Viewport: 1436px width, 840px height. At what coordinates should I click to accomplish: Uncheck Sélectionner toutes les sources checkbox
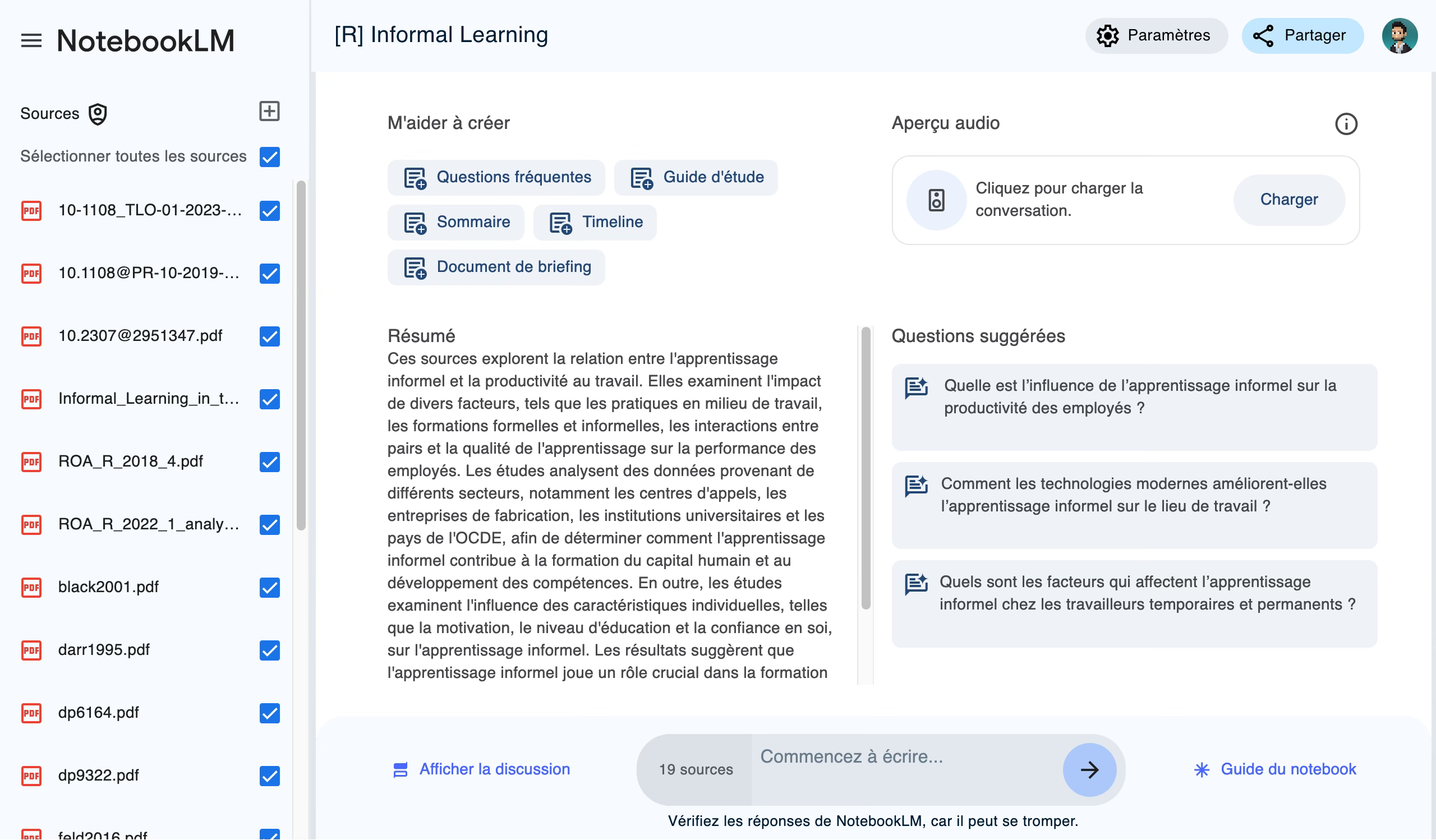(x=270, y=156)
